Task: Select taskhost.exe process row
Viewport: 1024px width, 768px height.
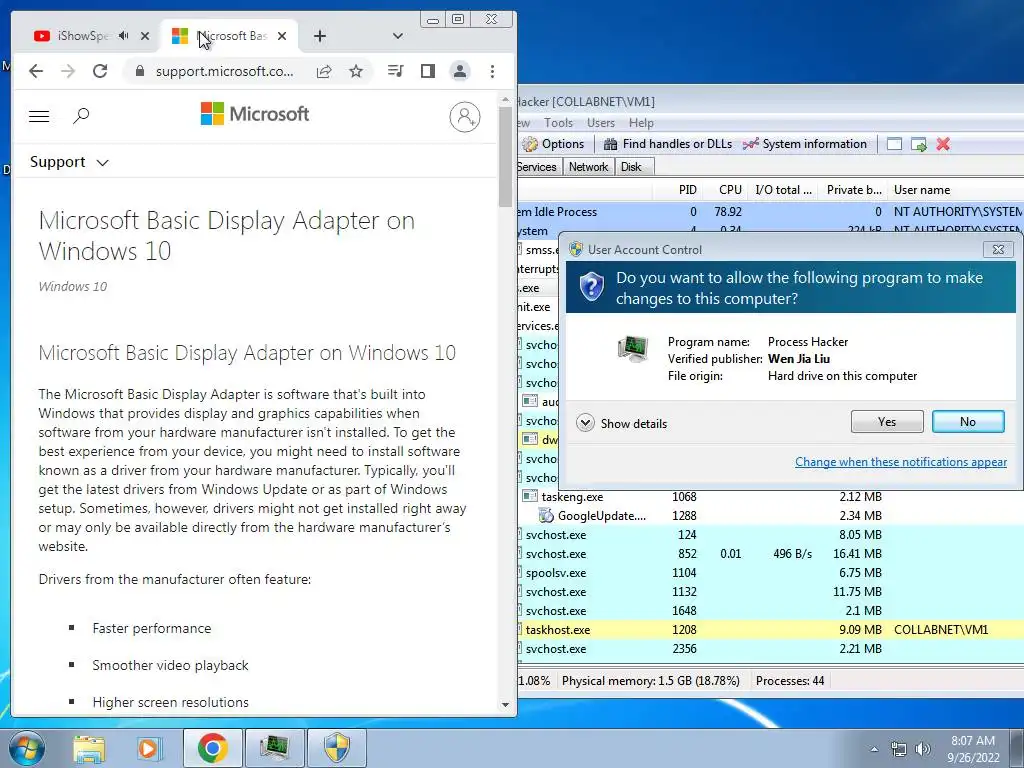Action: (771, 630)
